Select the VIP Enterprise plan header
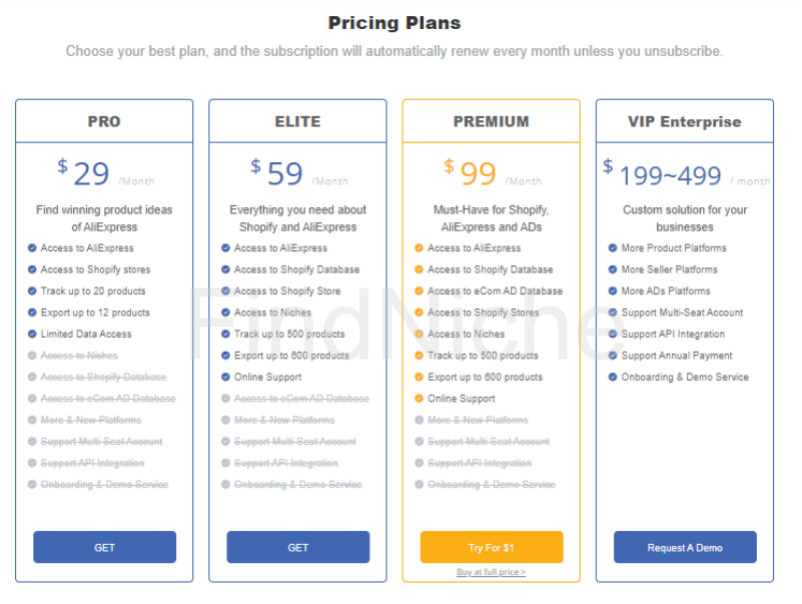 685,121
